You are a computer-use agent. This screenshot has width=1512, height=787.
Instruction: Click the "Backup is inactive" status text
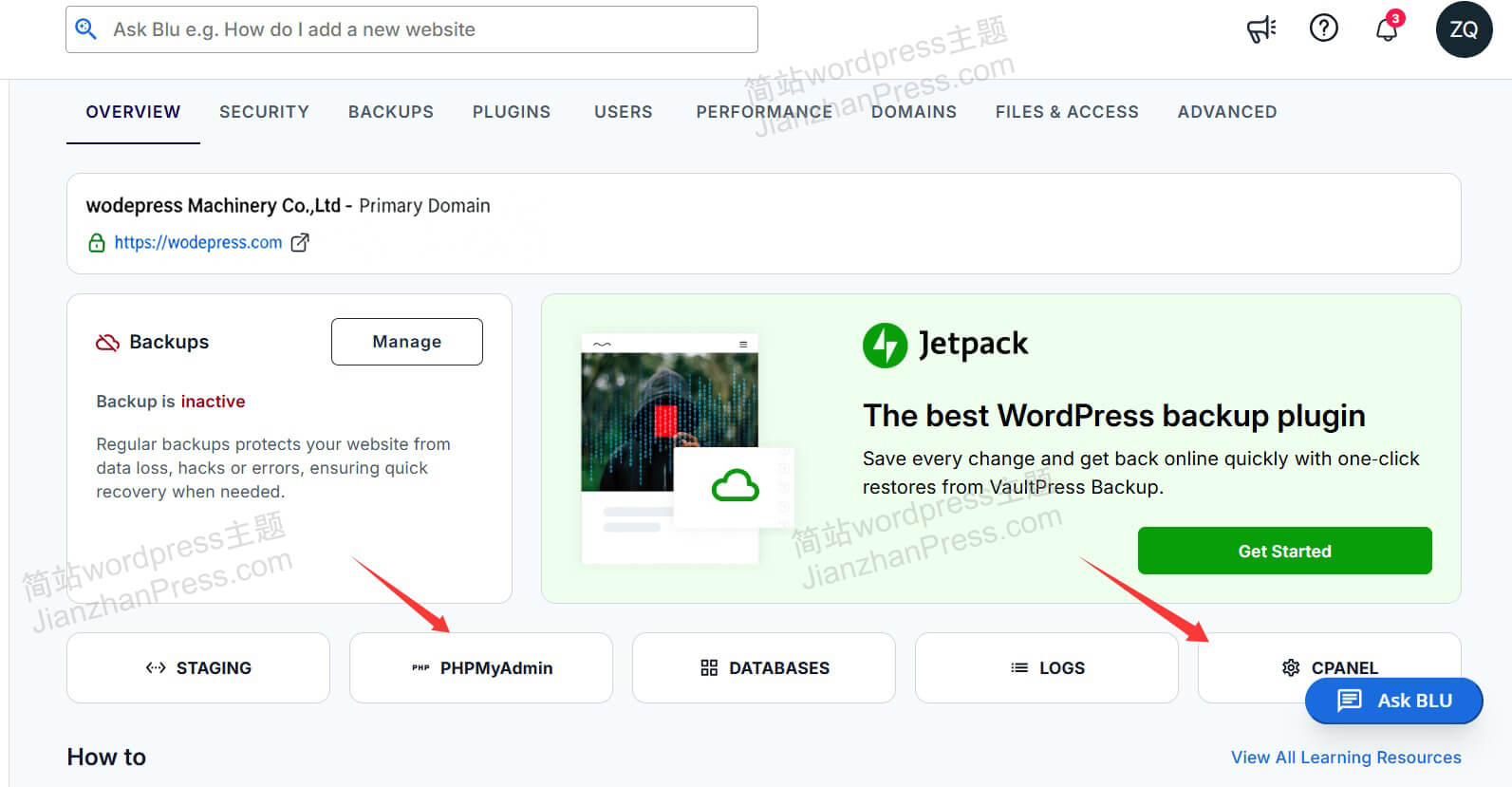[171, 402]
